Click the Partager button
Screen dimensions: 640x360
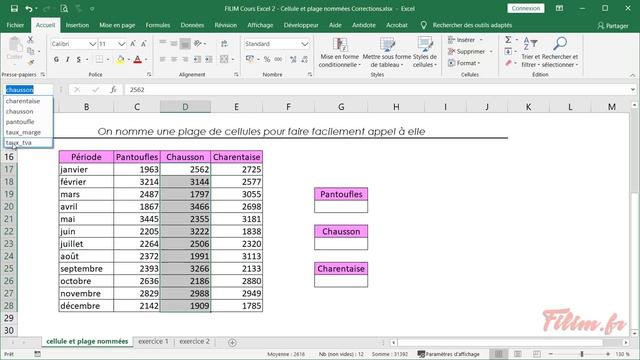tap(613, 25)
